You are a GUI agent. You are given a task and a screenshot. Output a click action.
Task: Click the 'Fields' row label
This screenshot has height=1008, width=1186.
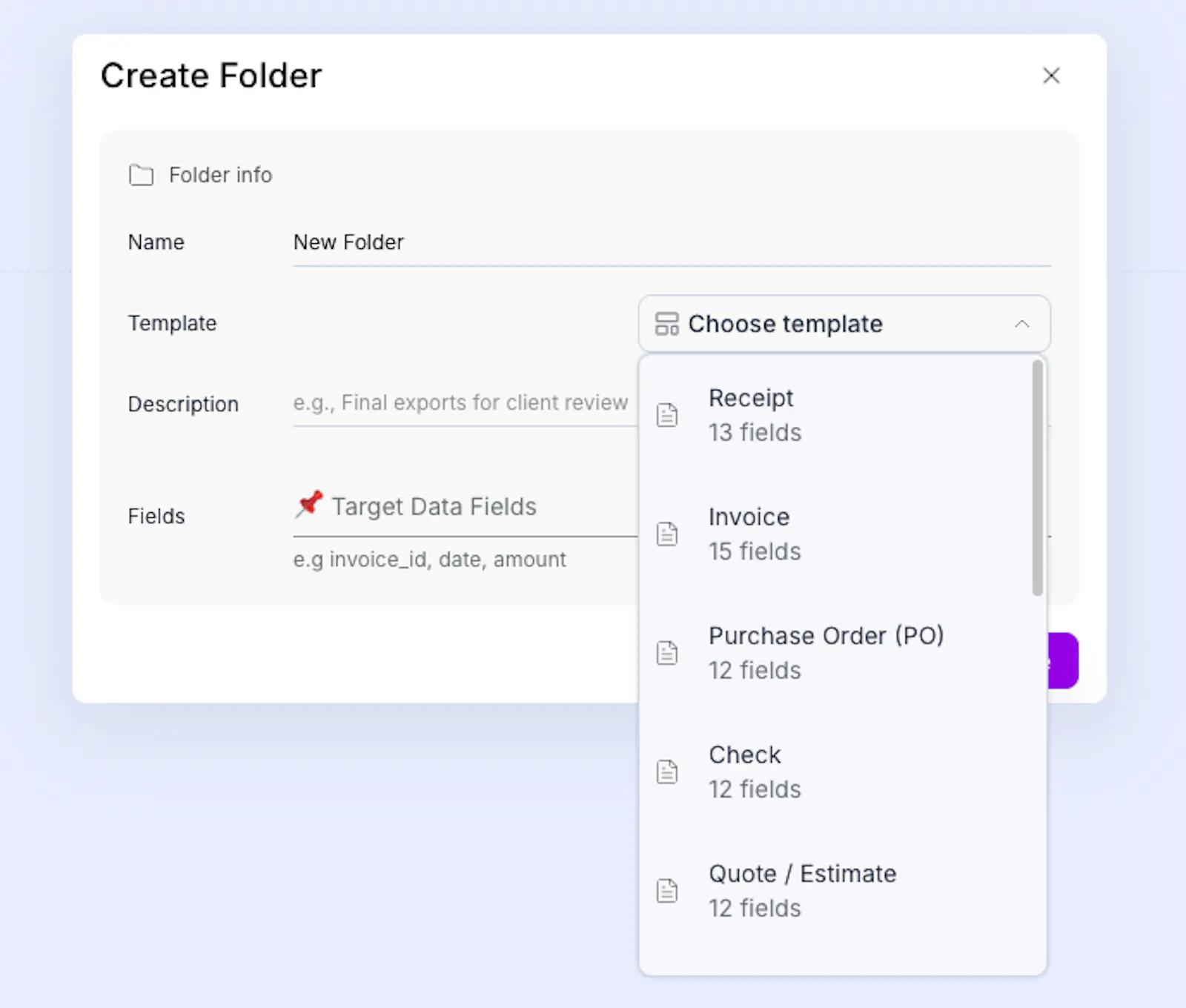click(x=156, y=516)
